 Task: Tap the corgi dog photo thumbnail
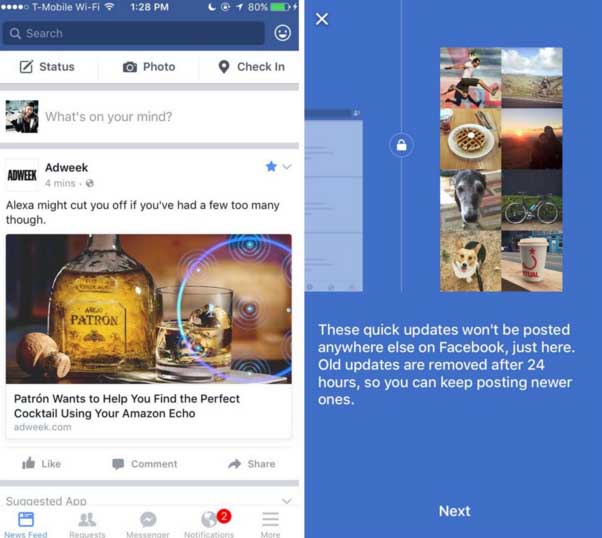(470, 262)
